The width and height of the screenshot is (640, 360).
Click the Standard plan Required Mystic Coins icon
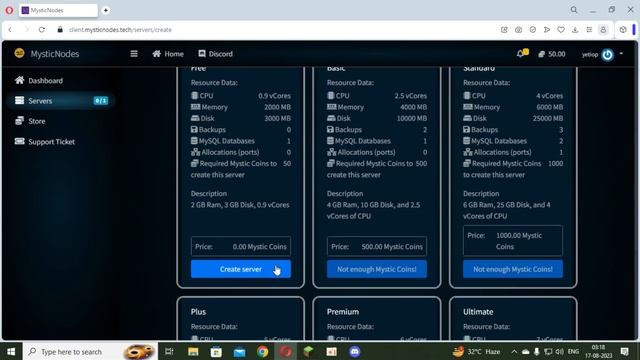(467, 163)
